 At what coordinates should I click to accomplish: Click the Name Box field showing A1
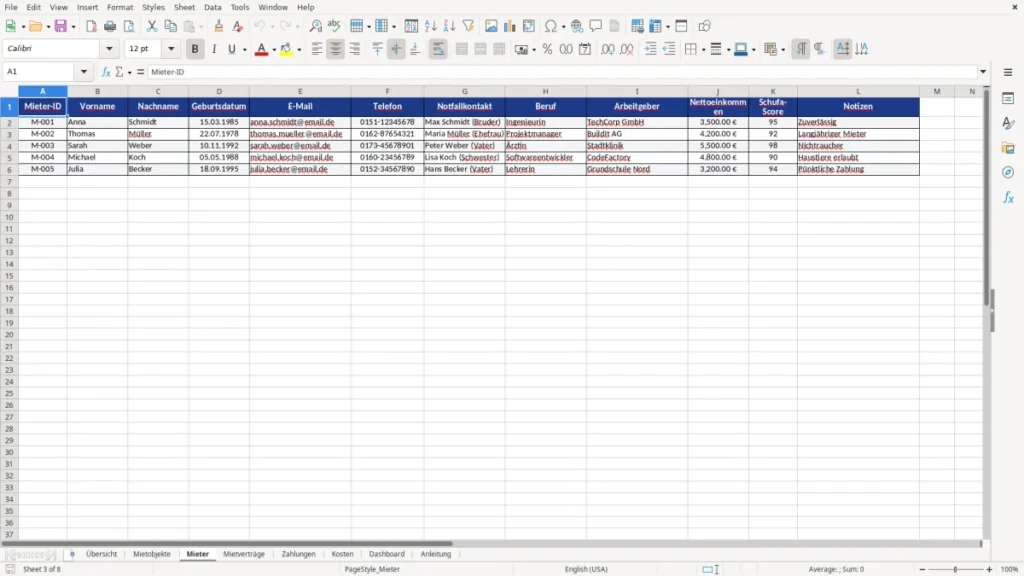click(40, 72)
